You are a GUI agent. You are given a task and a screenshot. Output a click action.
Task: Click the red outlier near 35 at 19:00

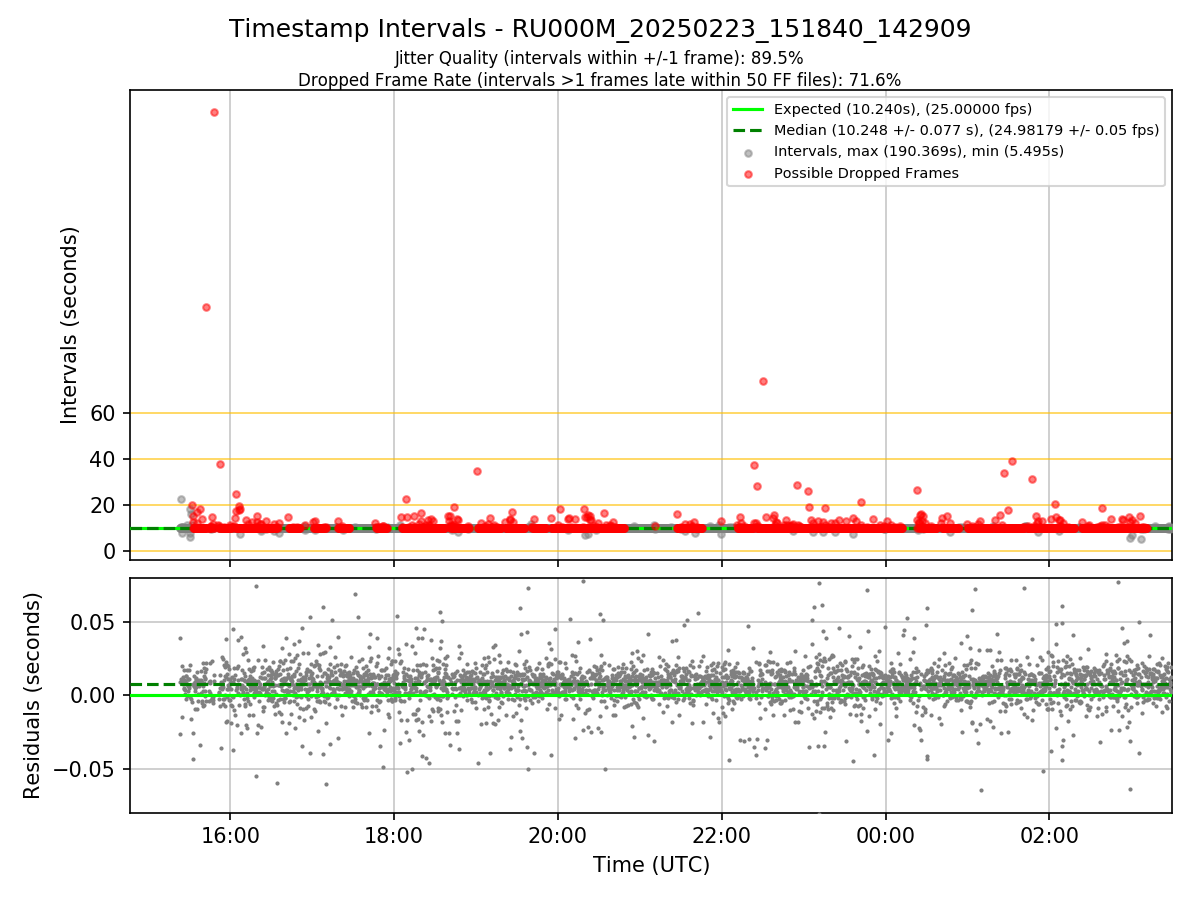477,471
